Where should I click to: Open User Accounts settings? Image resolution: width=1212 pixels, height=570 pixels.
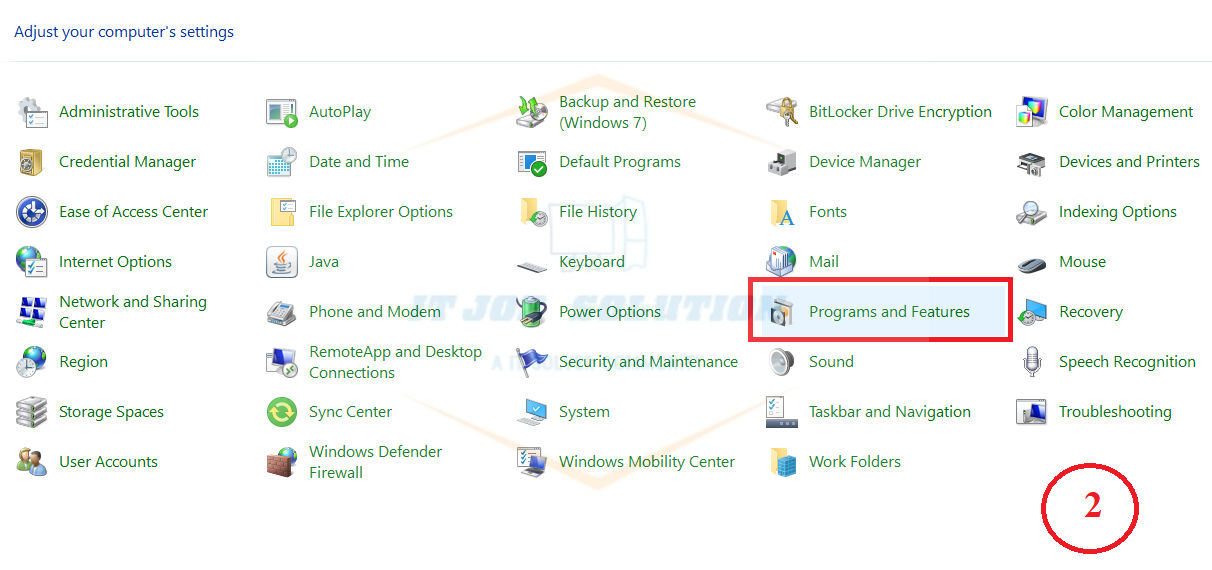[x=108, y=462]
